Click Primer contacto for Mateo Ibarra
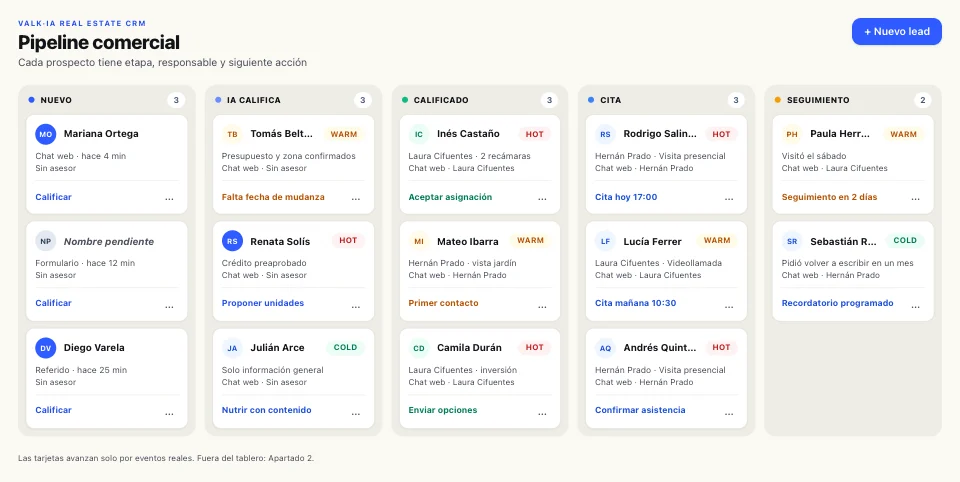 pos(443,303)
